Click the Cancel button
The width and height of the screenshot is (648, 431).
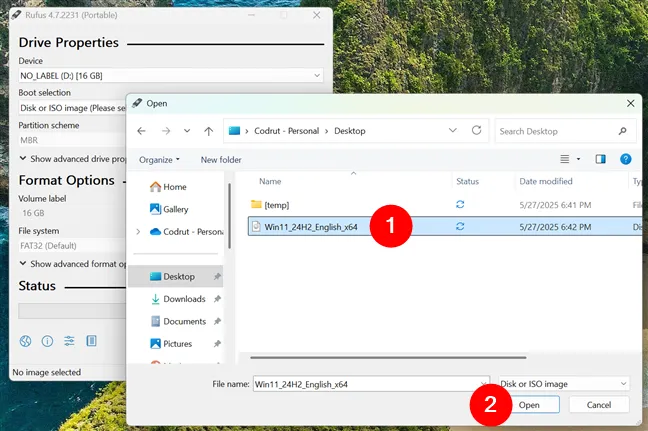[599, 405]
